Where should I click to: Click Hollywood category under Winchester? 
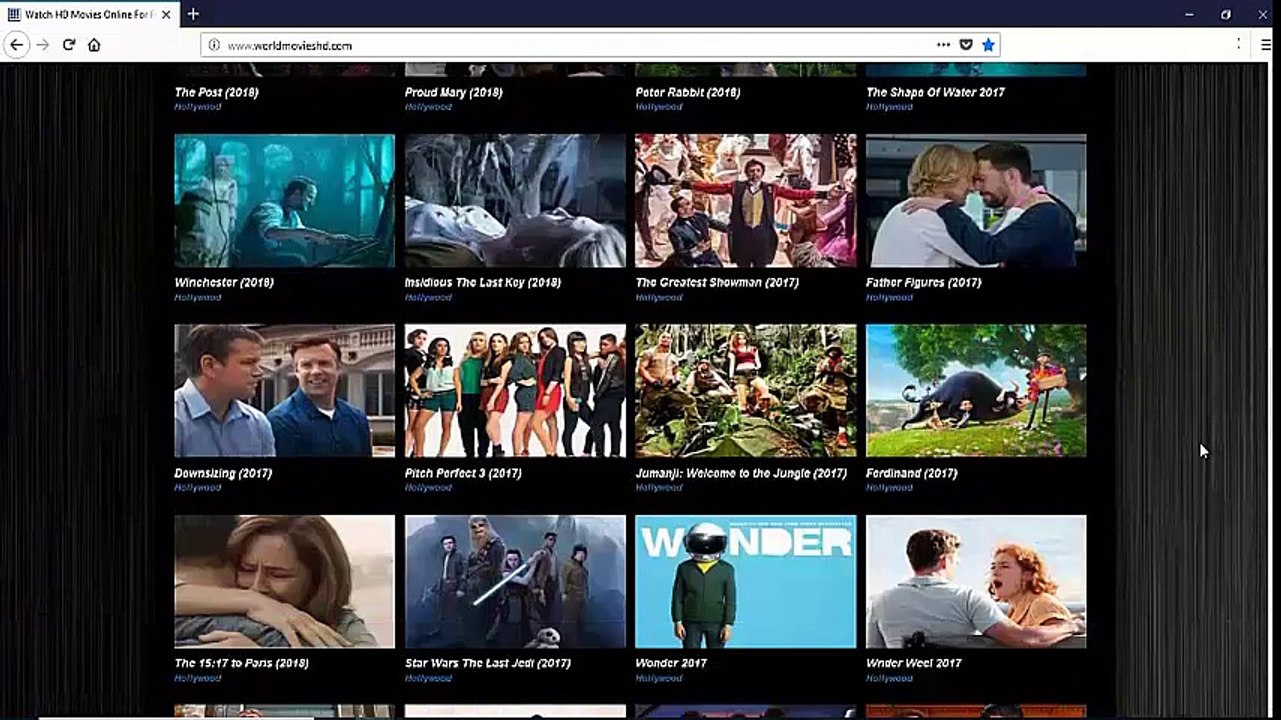click(198, 297)
